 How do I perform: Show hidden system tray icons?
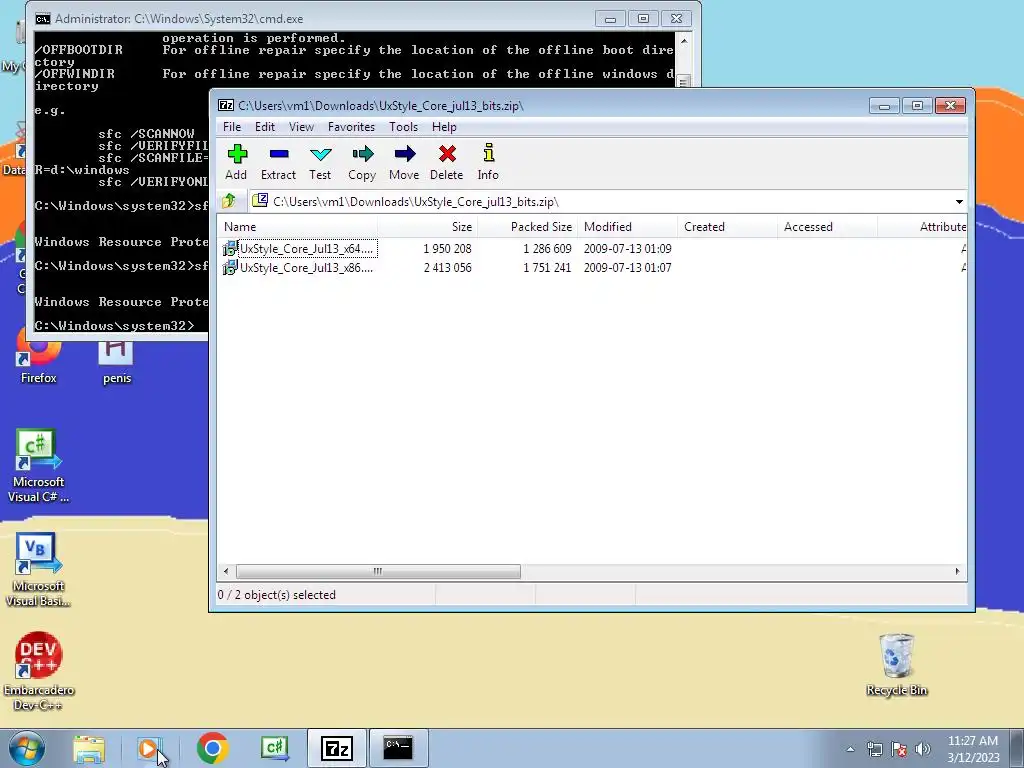850,749
